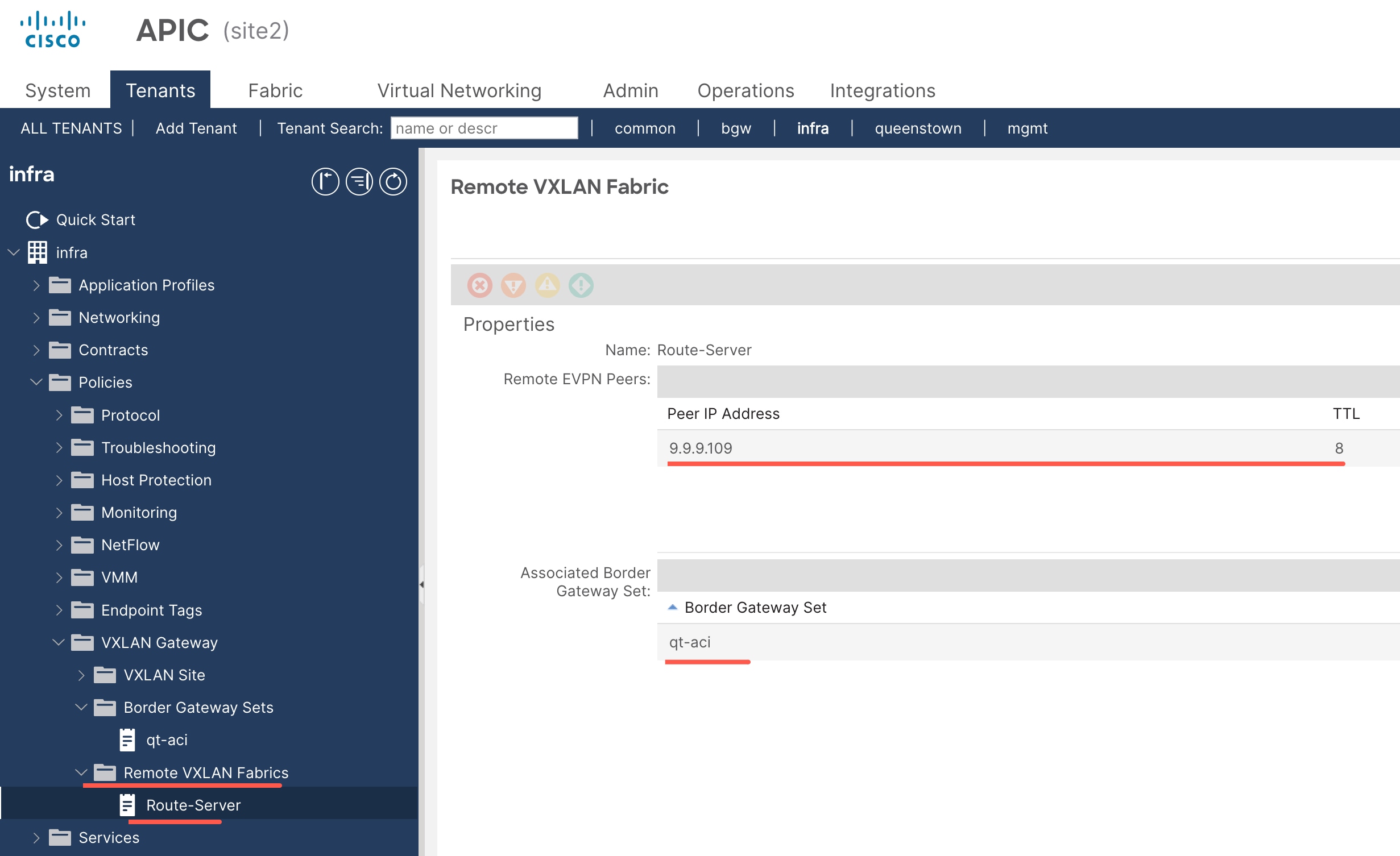Click the Services folder icon
This screenshot has height=856, width=1400.
60,837
